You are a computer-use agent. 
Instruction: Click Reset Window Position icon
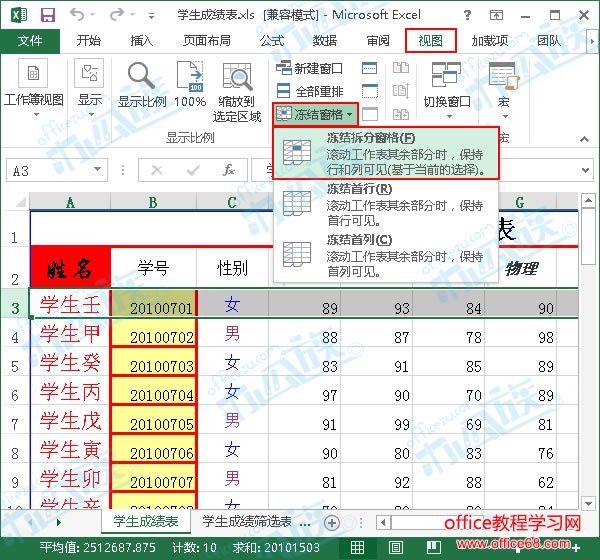click(401, 114)
